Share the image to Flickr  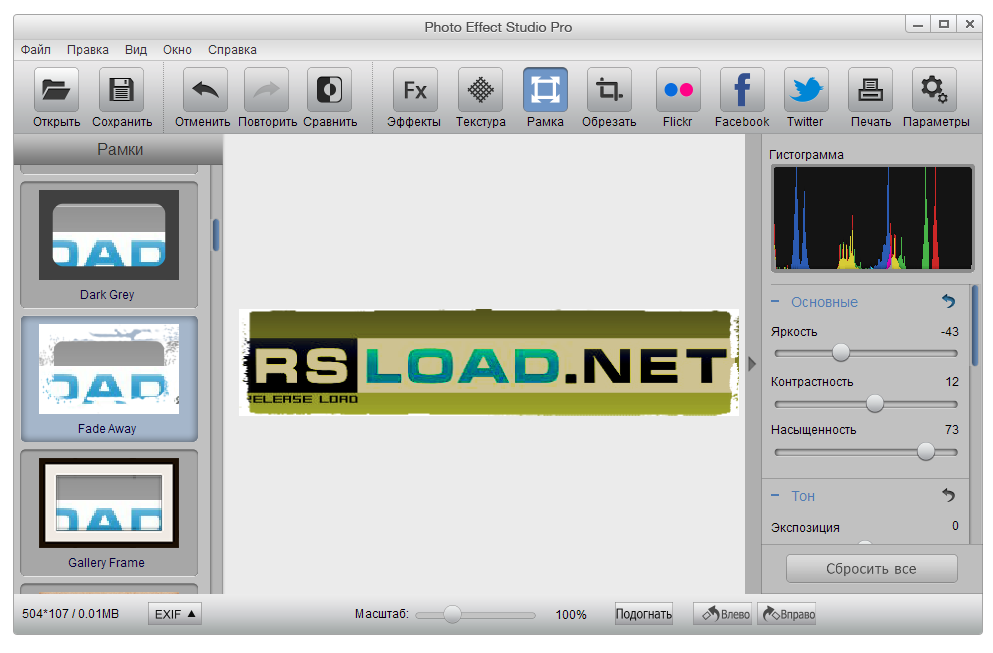tap(678, 90)
